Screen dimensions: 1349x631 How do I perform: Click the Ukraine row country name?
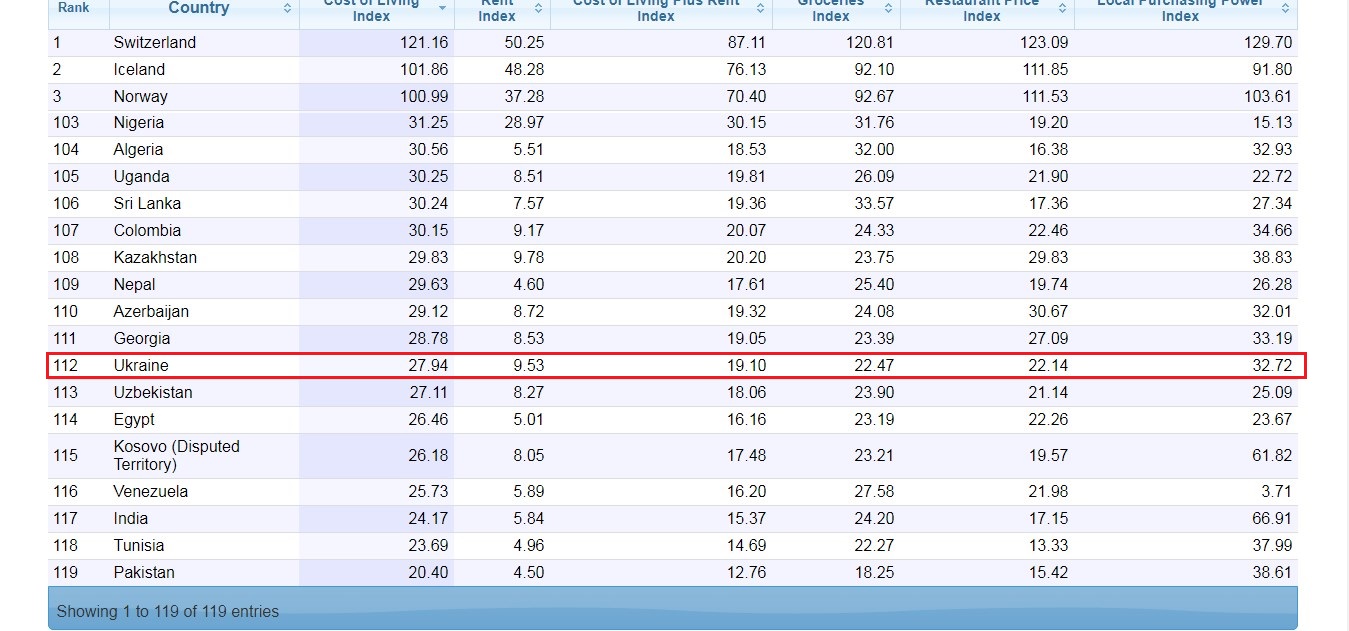[x=141, y=366]
